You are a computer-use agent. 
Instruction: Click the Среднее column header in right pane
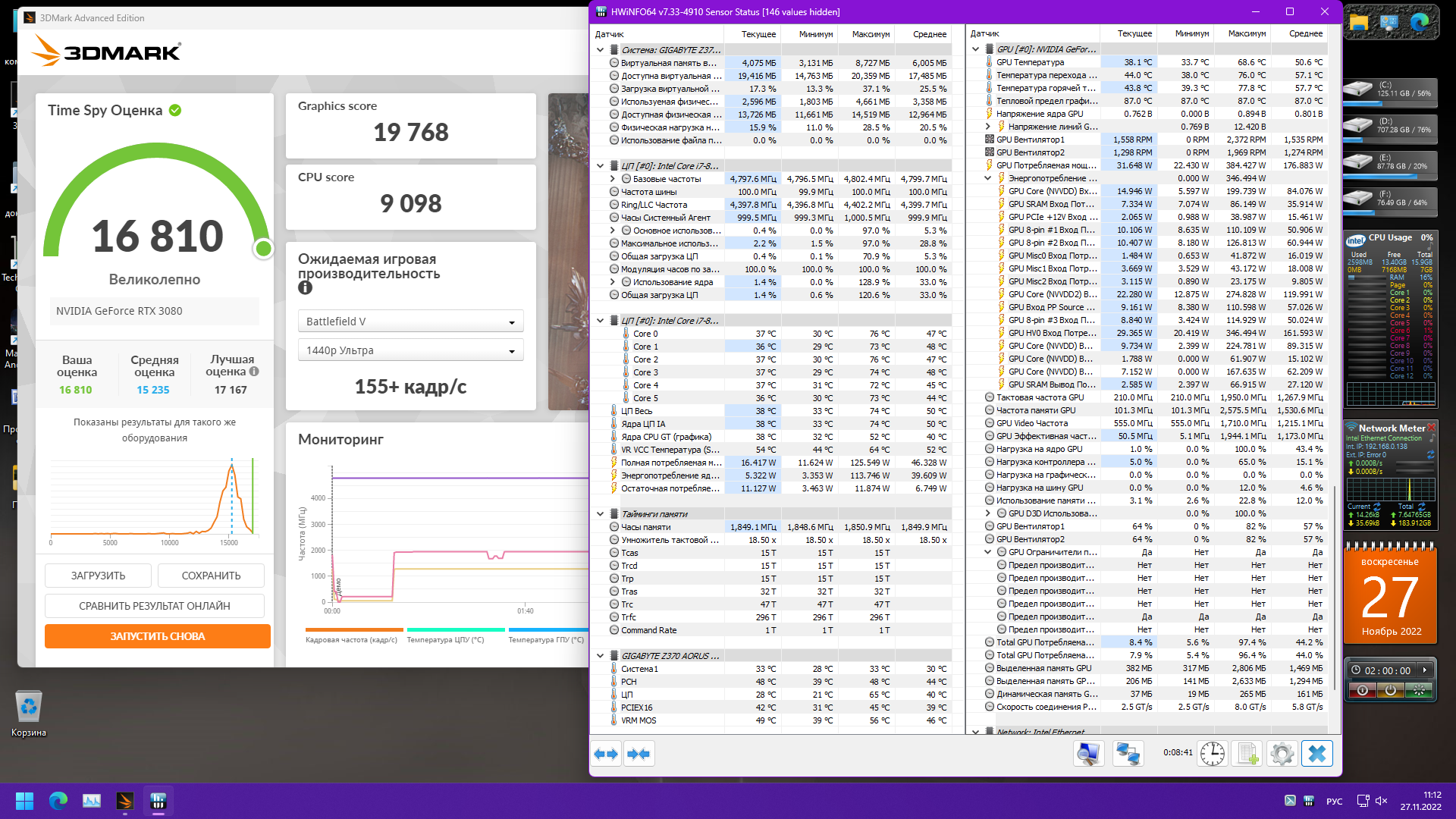1305,33
